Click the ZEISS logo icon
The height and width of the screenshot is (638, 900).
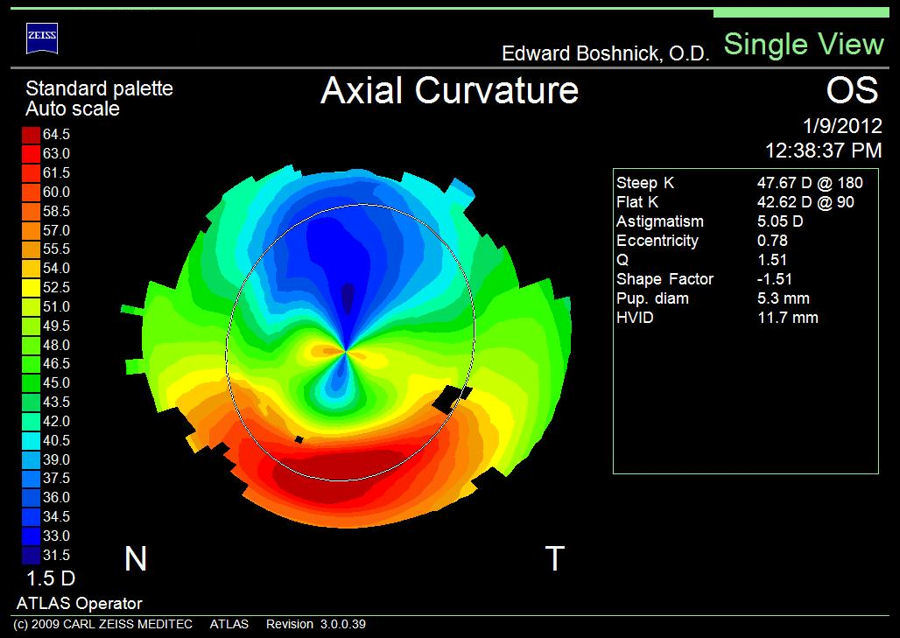coord(42,38)
